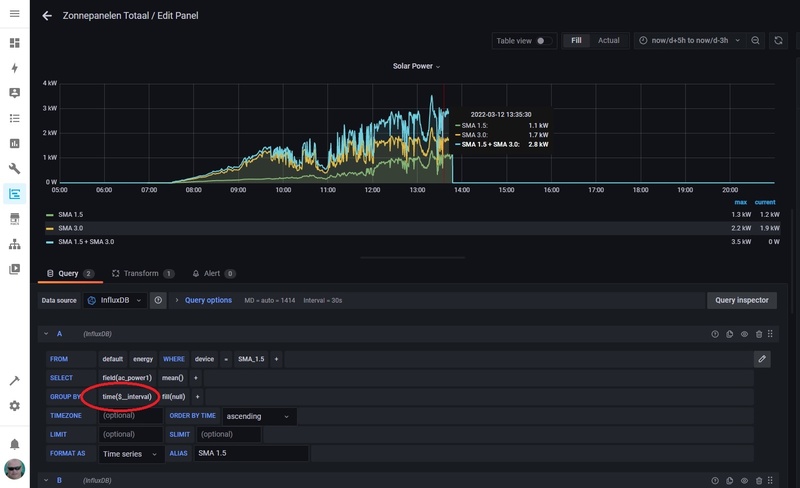Viewport: 800px width, 488px height.
Task: Open the data source help icon
Action: 158,300
